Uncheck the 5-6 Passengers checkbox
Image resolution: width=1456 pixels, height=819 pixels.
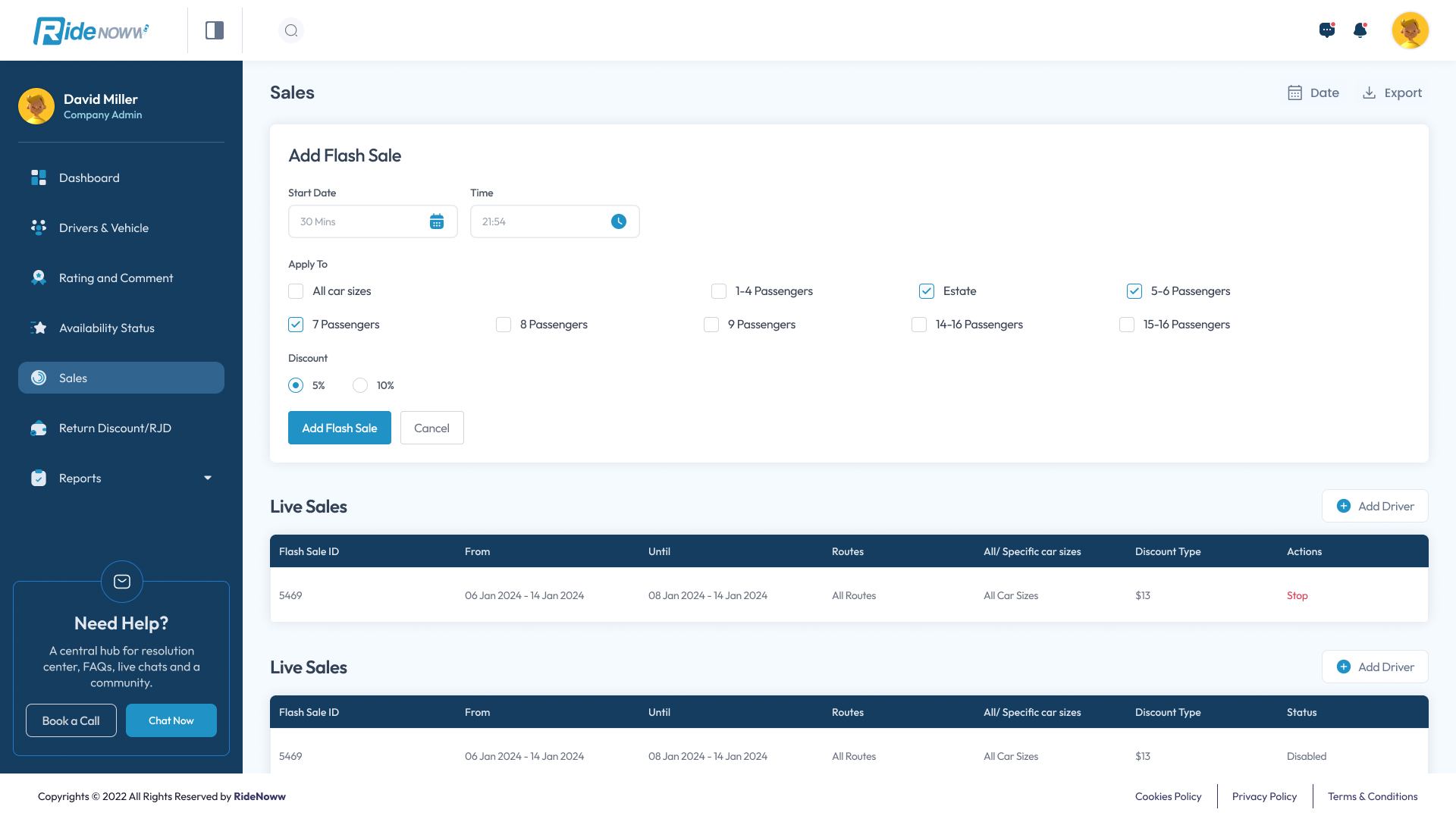[1134, 291]
